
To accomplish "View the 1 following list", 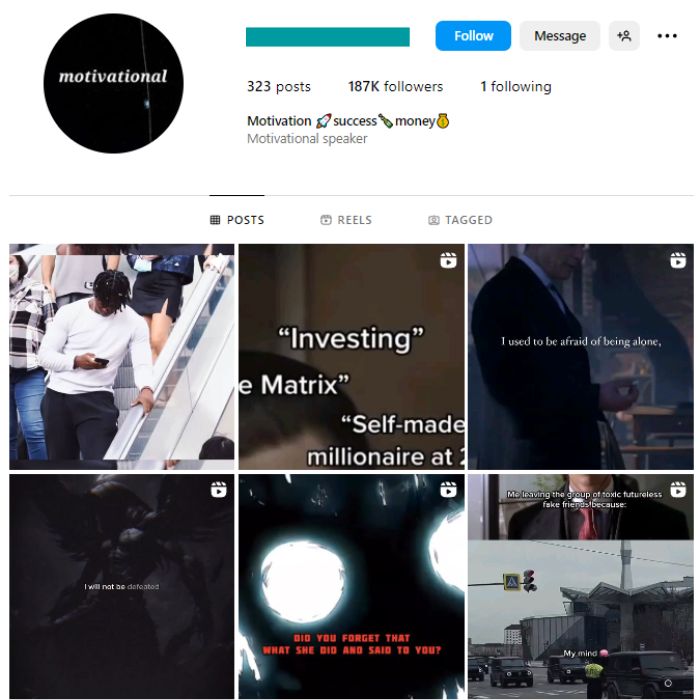I will coord(516,86).
